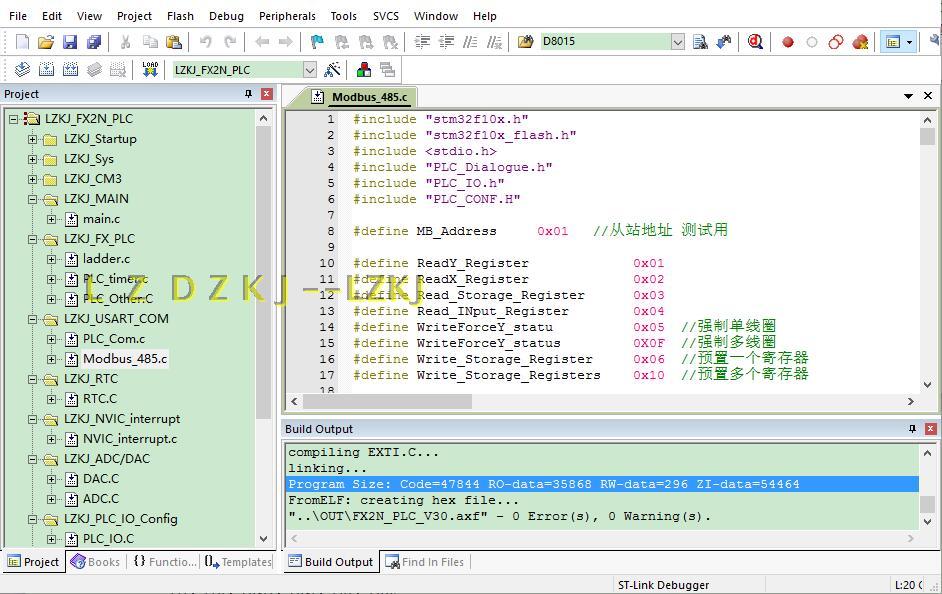942x594 pixels.
Task: Select ladder.c in project tree
Action: [x=106, y=259]
